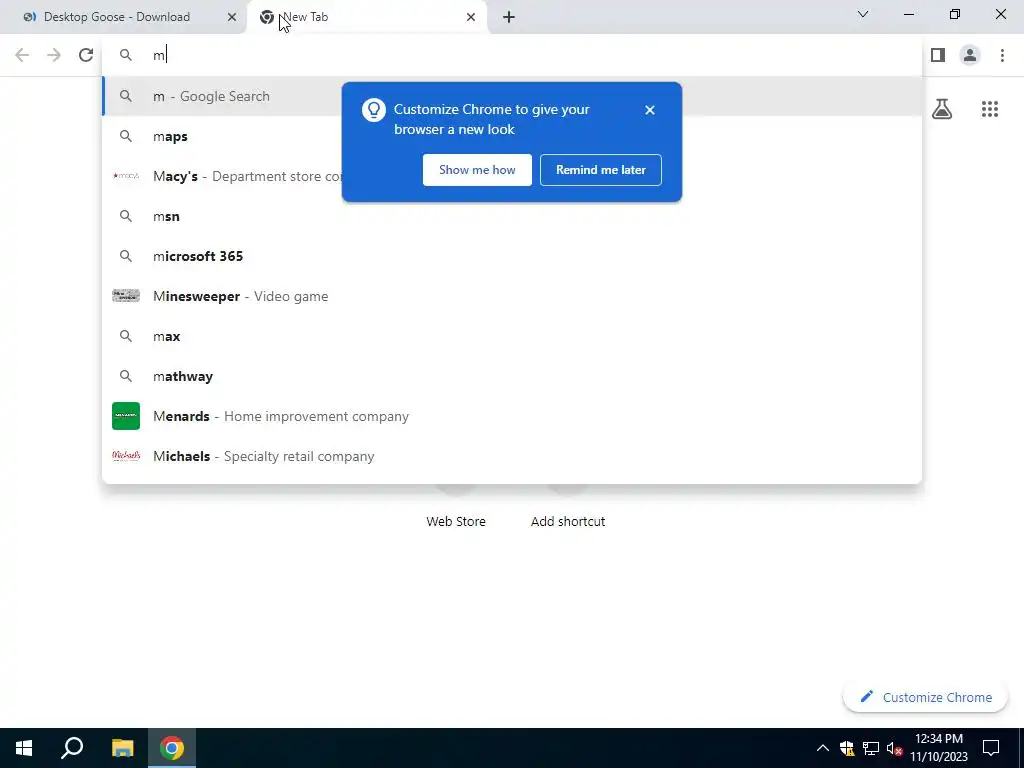This screenshot has width=1024, height=768.
Task: Go back using the back arrow
Action: [x=22, y=55]
